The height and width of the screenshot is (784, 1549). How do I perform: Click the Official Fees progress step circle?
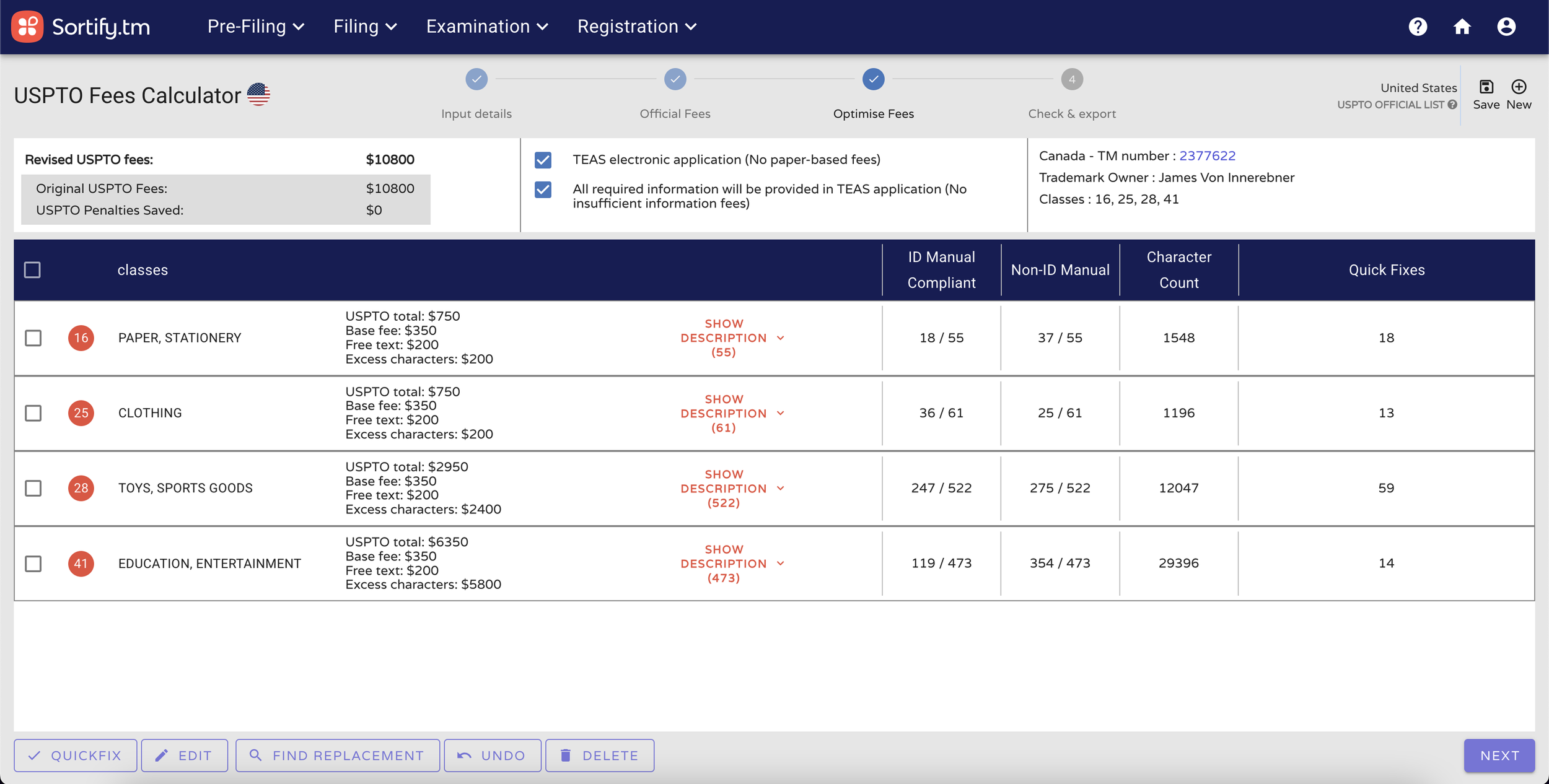tap(675, 79)
